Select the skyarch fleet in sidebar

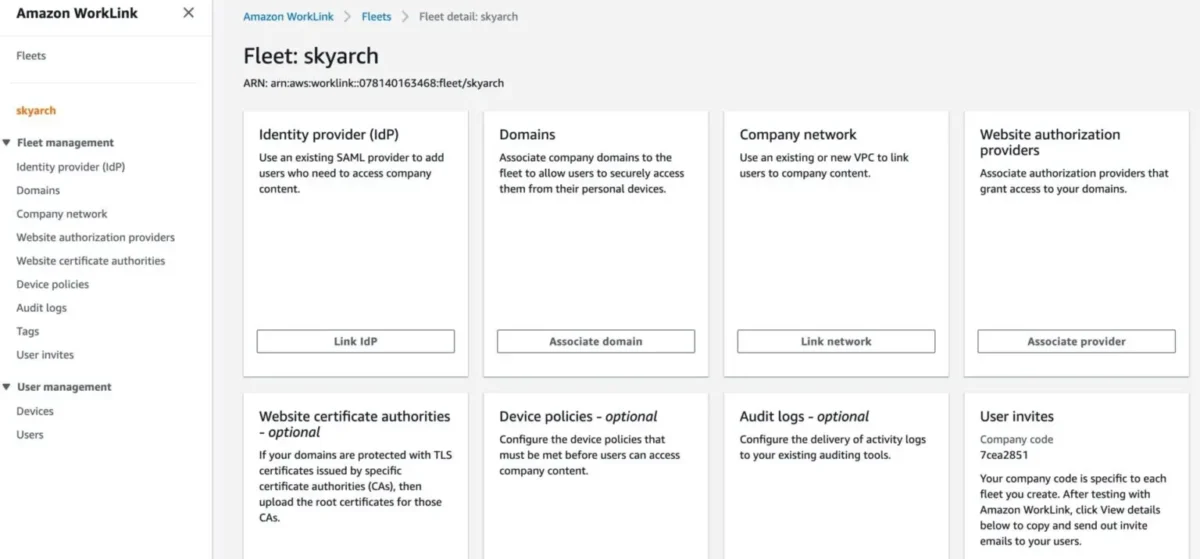(x=36, y=111)
